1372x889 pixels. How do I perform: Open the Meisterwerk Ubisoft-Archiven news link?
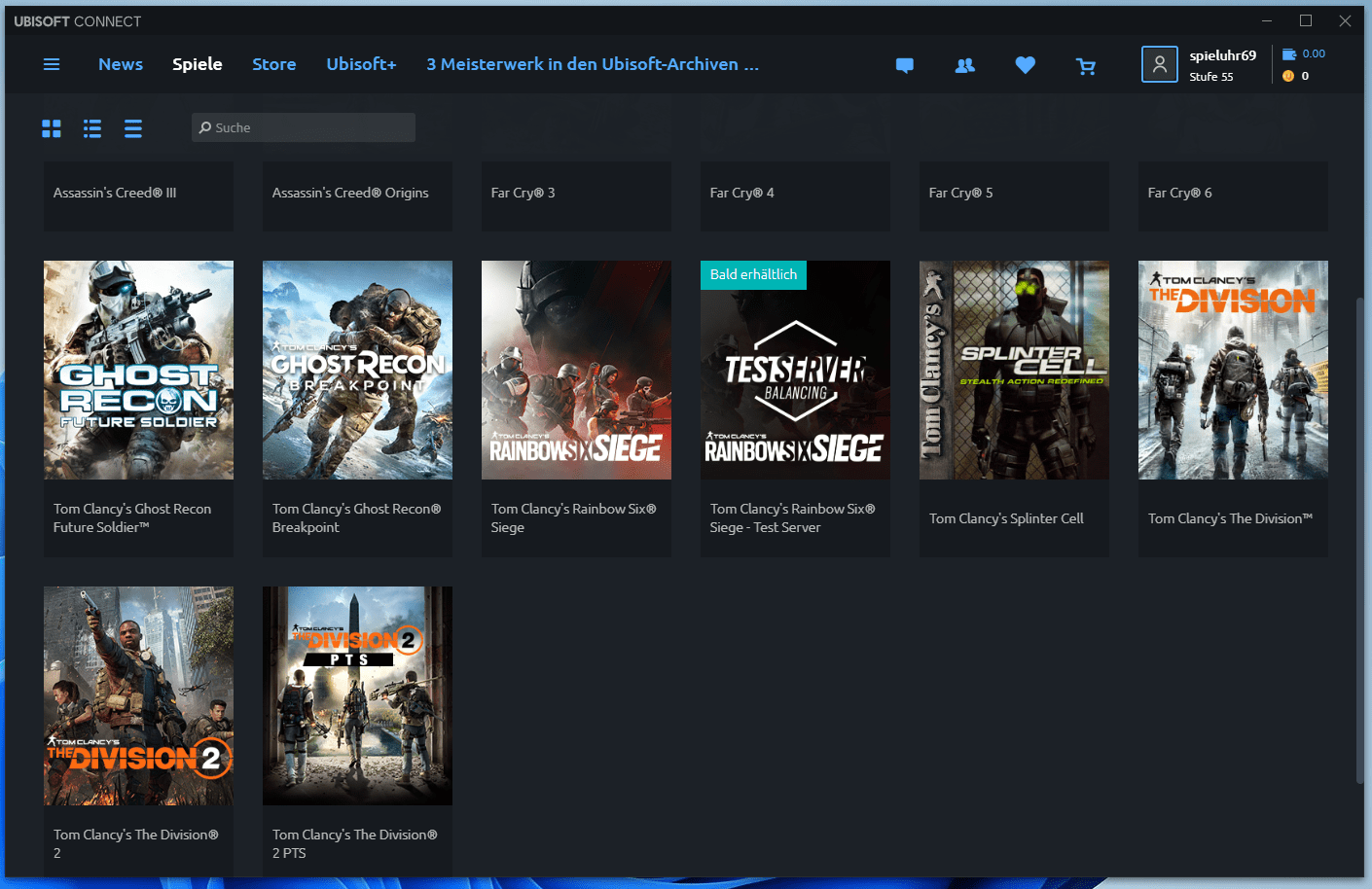(x=593, y=64)
